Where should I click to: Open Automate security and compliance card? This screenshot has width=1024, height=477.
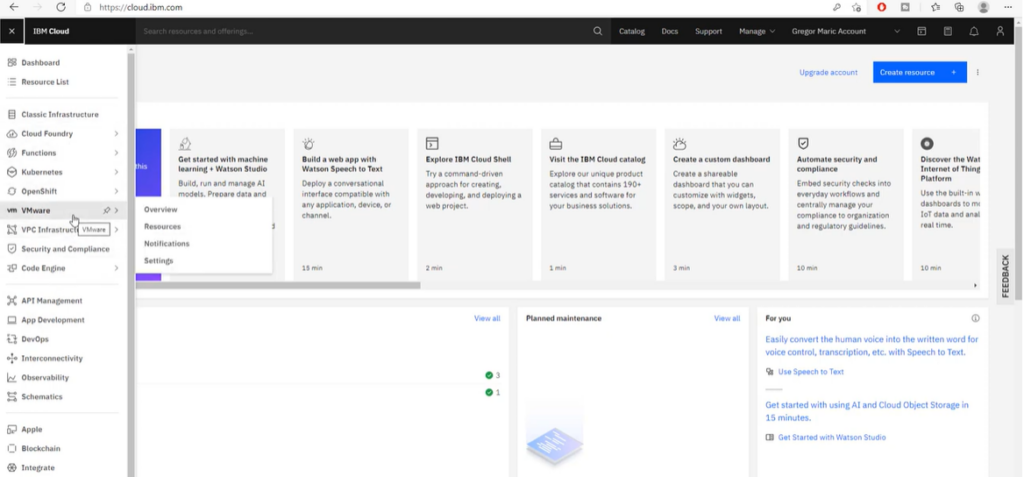[846, 205]
